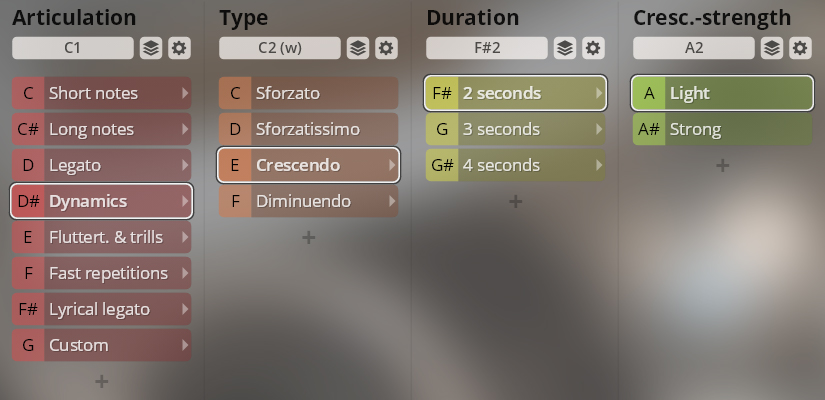
Task: Open the Articulation gear settings
Action: pyautogui.click(x=179, y=48)
